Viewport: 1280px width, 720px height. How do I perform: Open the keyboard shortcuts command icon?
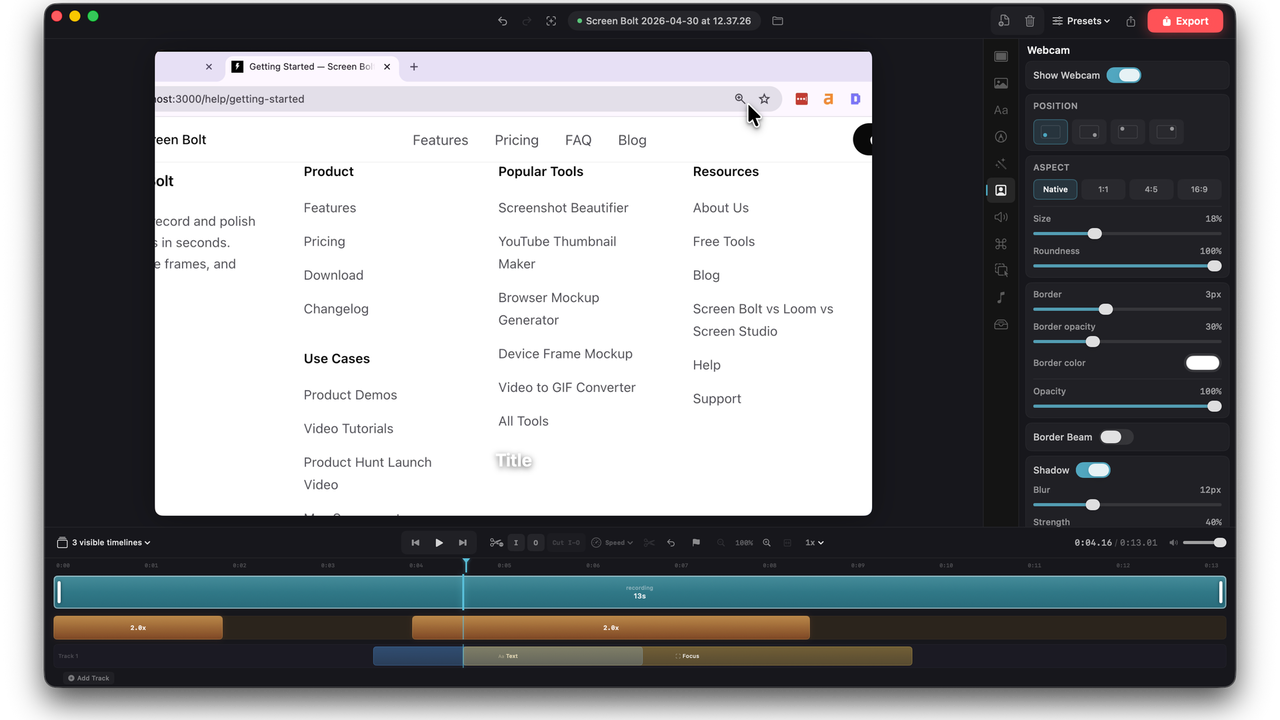pyautogui.click(x=1001, y=244)
